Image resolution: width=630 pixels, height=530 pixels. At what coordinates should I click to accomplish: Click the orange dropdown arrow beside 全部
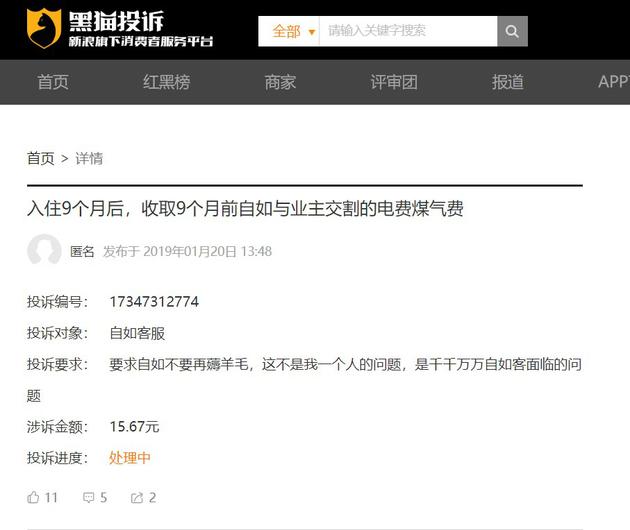[x=311, y=32]
